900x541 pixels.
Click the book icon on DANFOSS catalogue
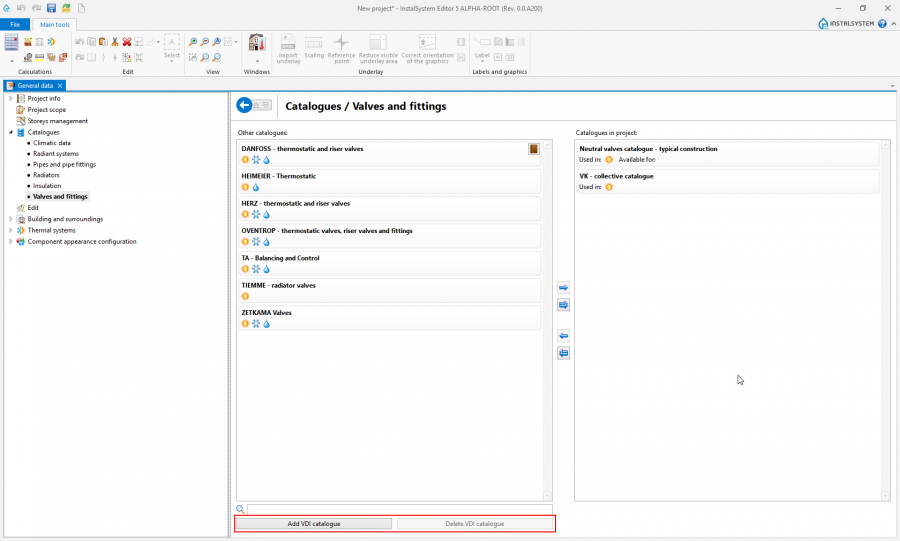point(534,149)
